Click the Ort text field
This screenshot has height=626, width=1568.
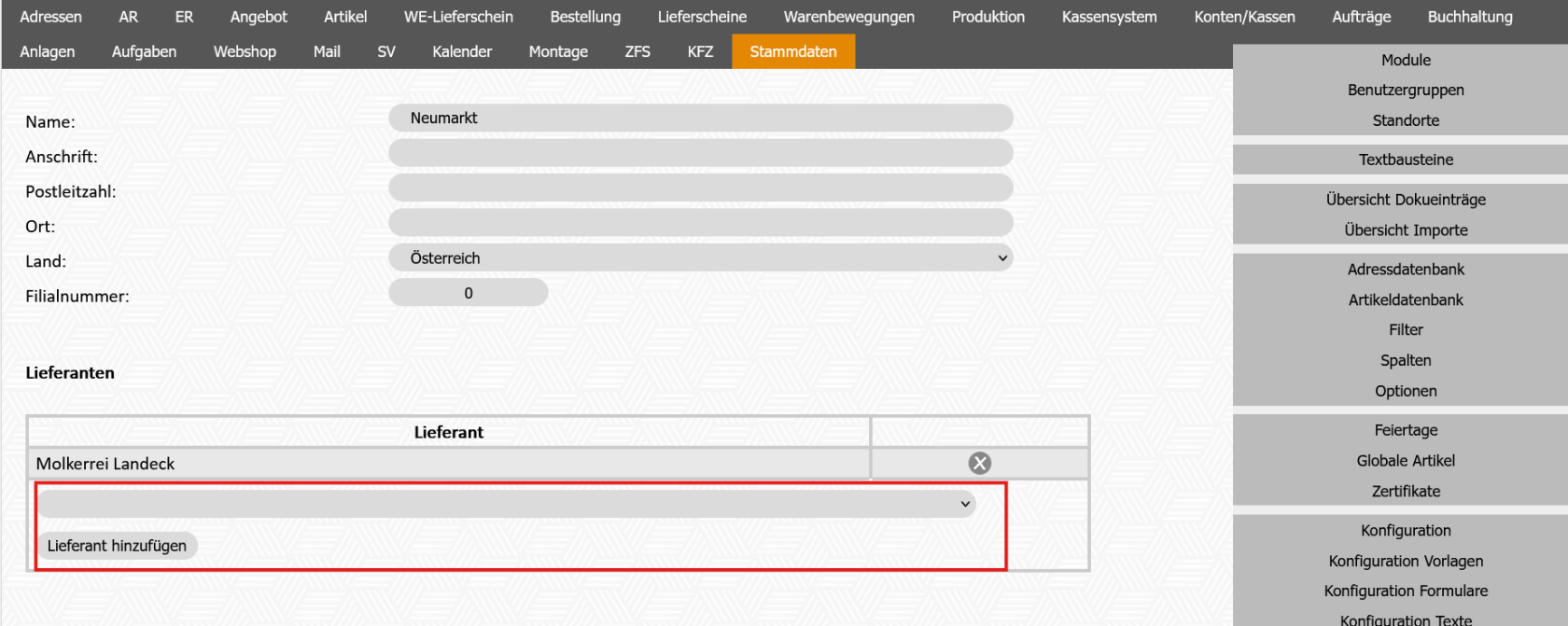pos(700,223)
